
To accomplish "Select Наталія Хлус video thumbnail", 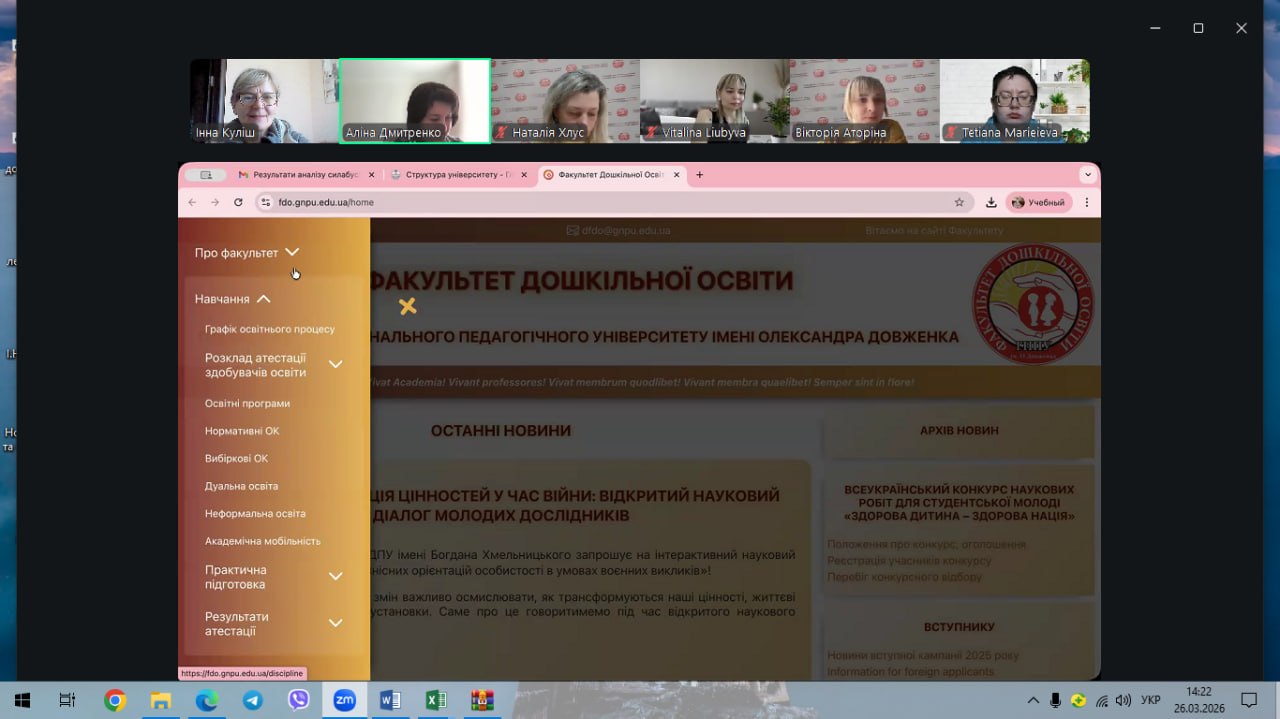I will coord(565,101).
